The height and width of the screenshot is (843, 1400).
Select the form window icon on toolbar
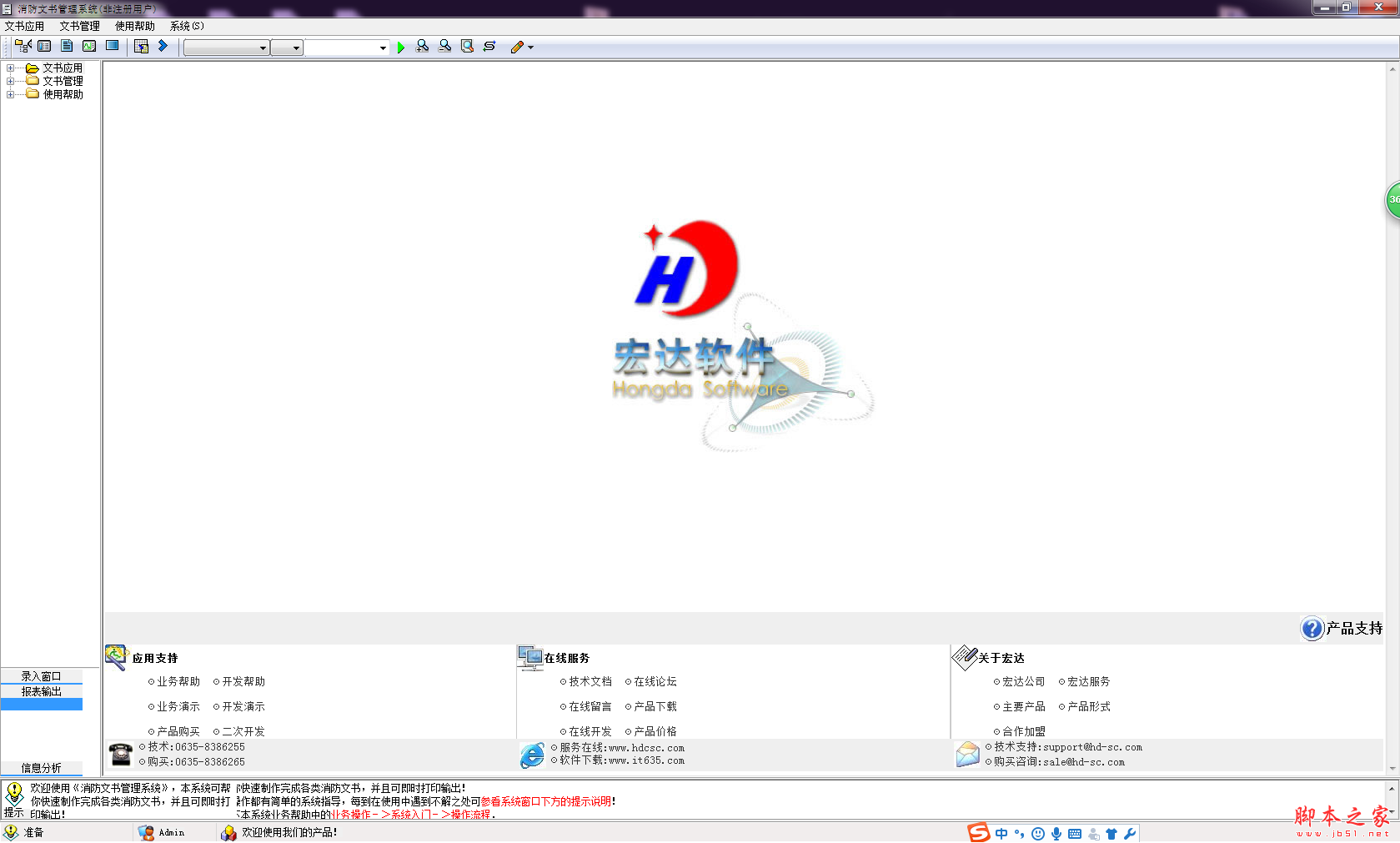pos(44,46)
